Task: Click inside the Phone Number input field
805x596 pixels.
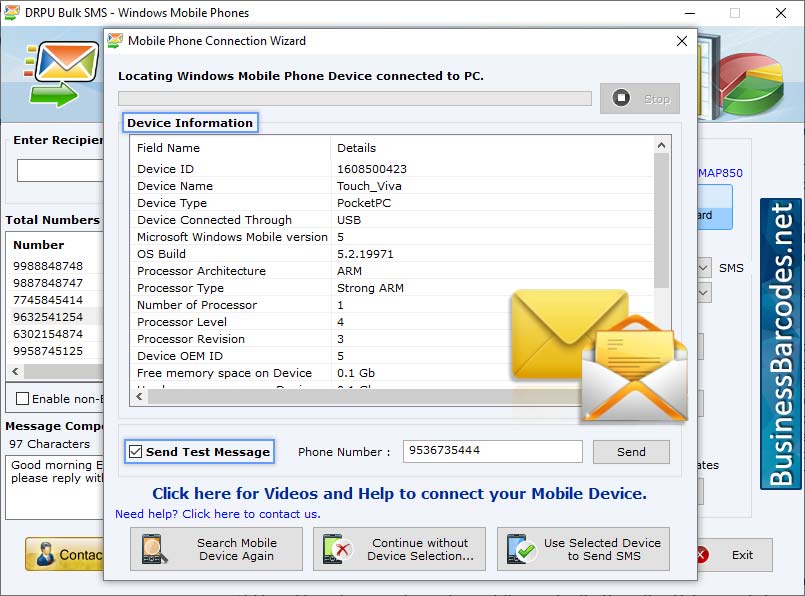Action: pos(491,451)
